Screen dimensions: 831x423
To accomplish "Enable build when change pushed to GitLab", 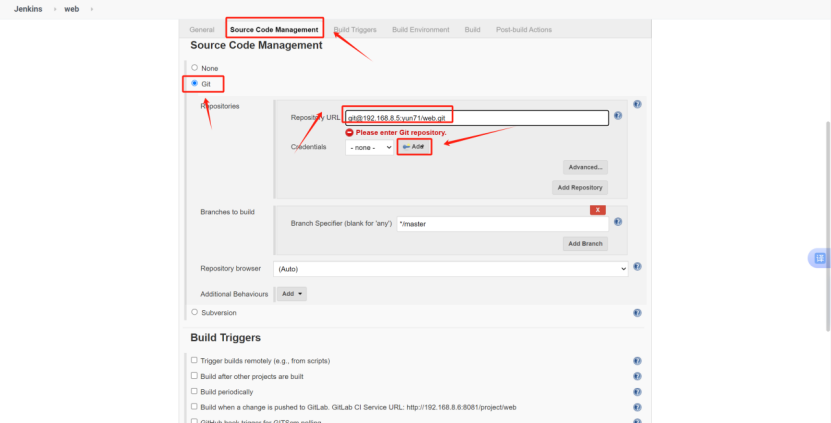I will click(194, 407).
